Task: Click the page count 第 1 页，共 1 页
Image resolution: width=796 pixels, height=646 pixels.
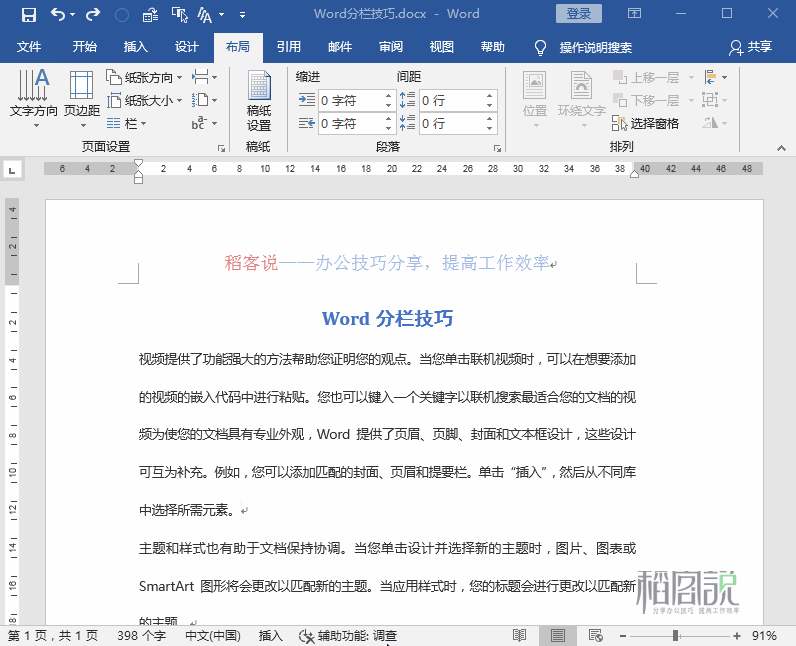Action: tap(53, 636)
